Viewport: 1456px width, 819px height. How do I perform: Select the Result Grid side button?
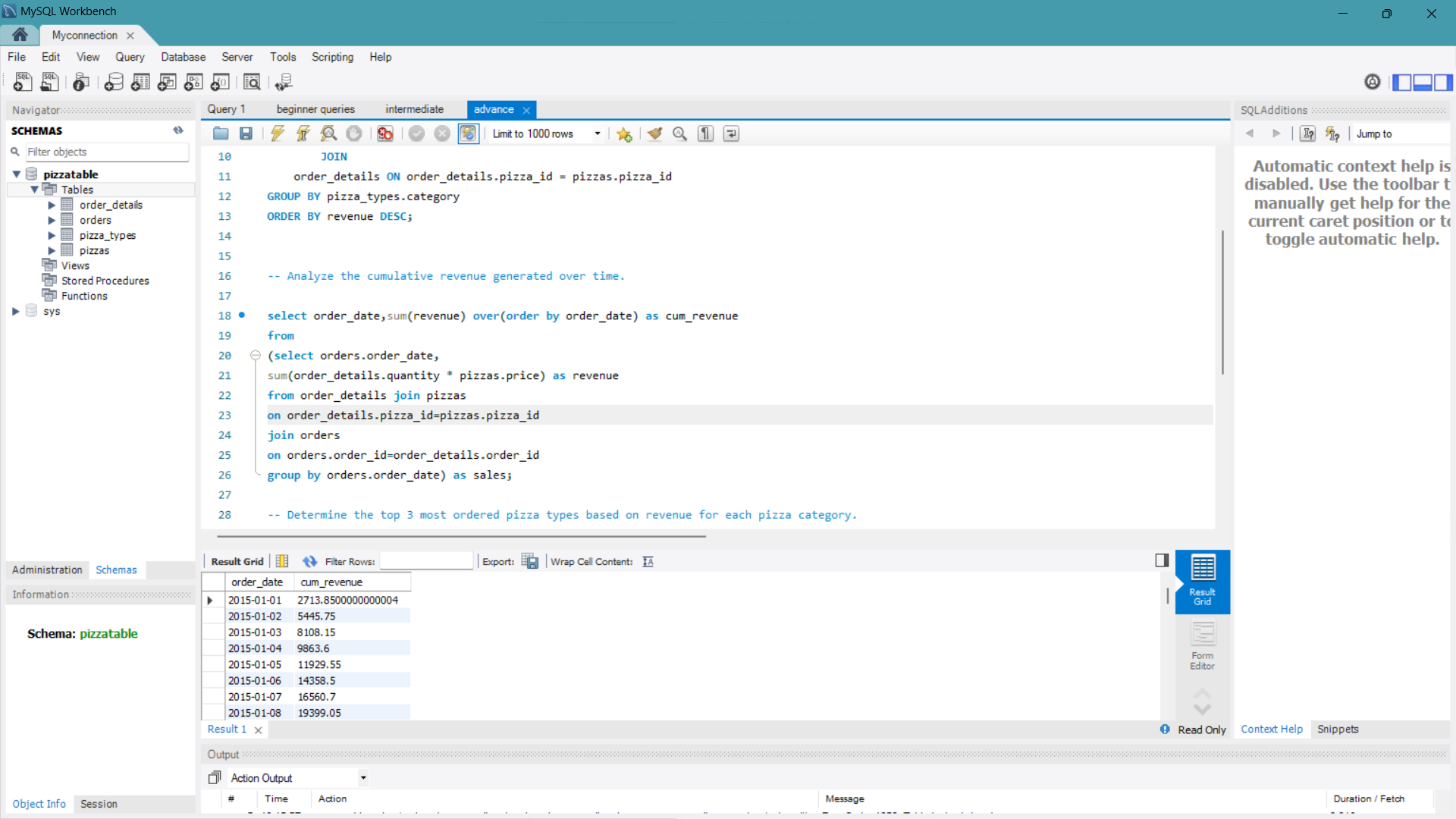tap(1202, 582)
